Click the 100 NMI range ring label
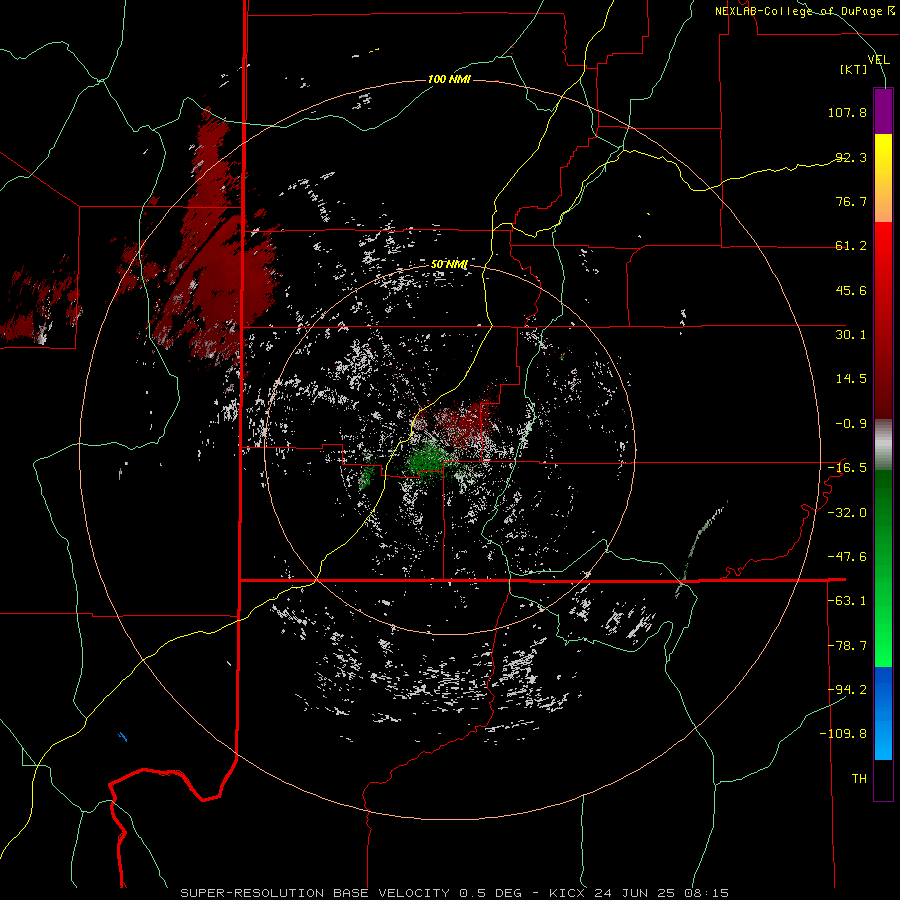The height and width of the screenshot is (900, 900). pos(449,79)
